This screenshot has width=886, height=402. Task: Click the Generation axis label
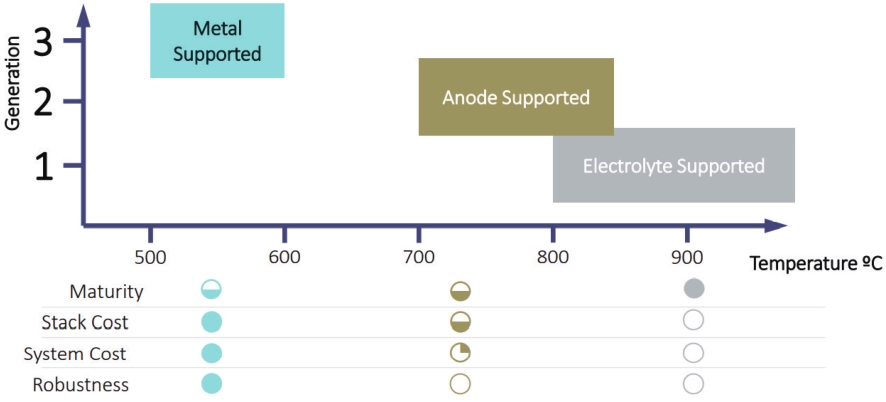click(12, 83)
